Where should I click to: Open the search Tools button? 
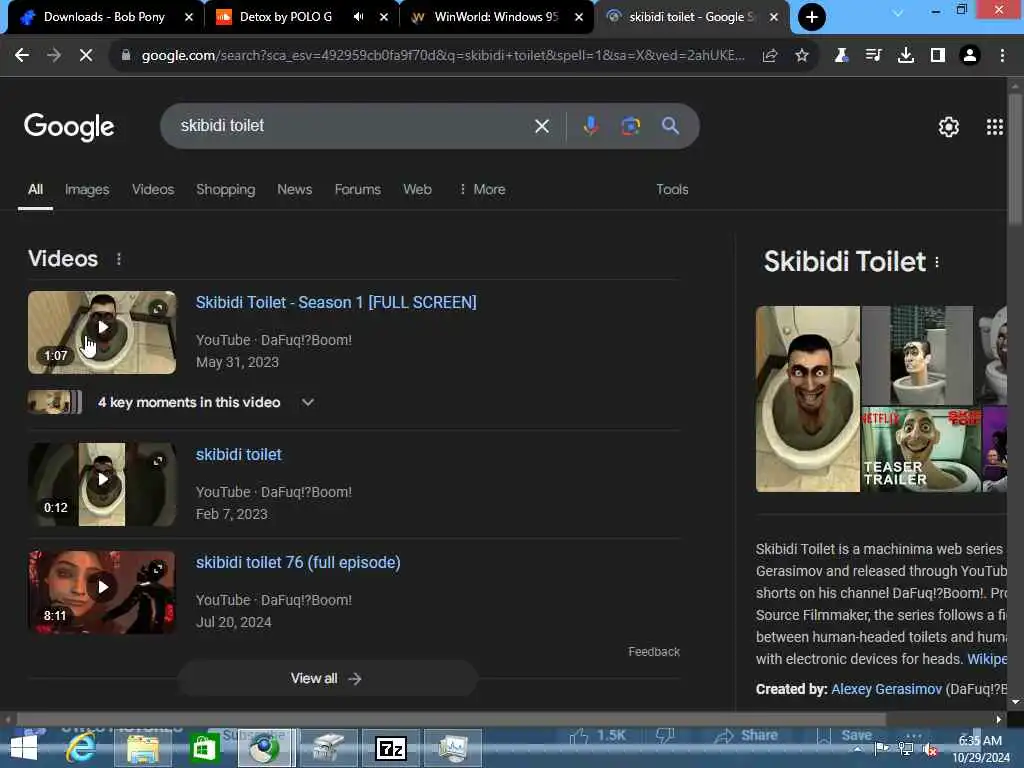point(672,189)
